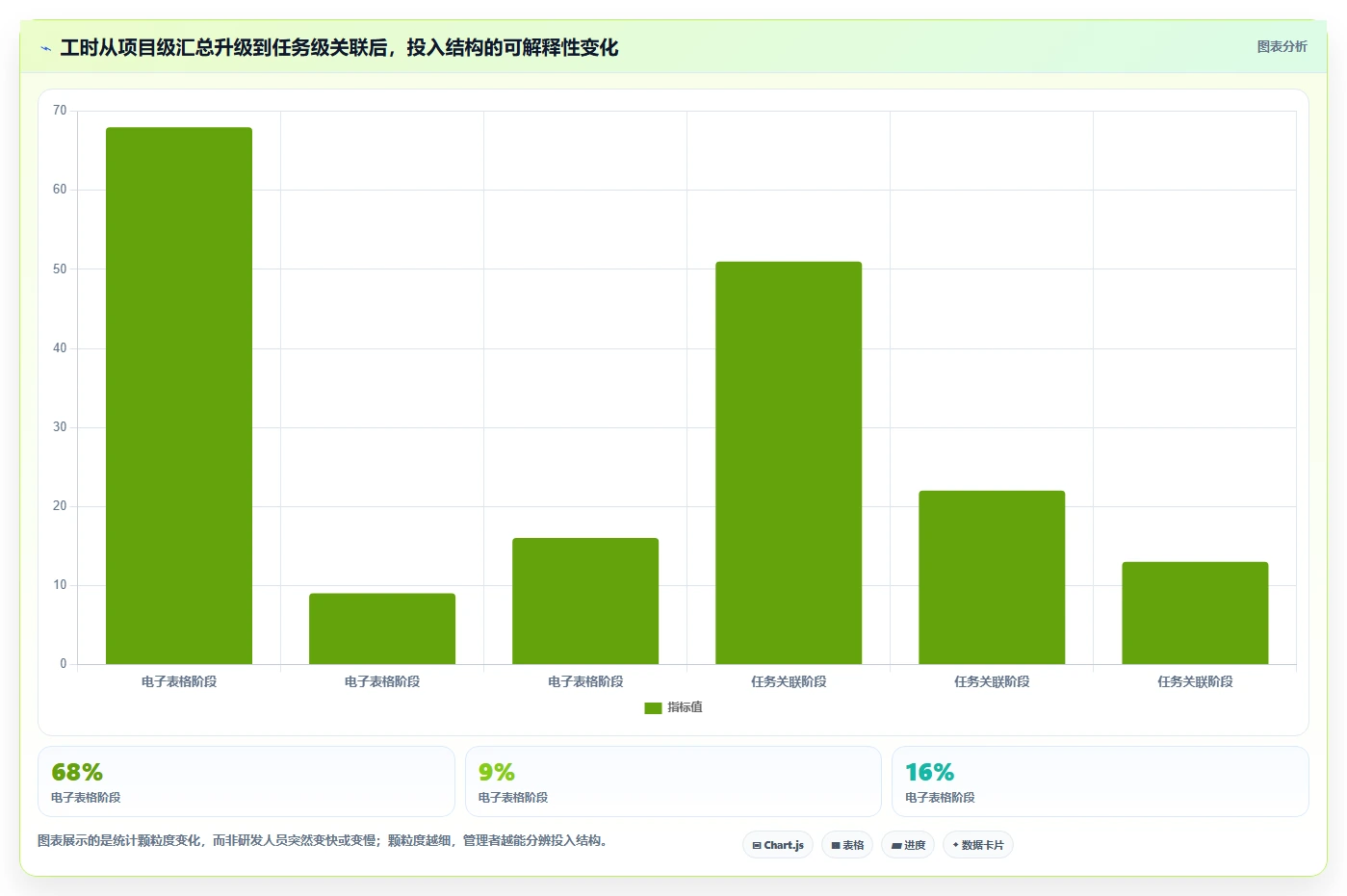Image resolution: width=1347 pixels, height=896 pixels.
Task: Click the 任务关联阶段 axis label under the 51 bar
Action: pos(789,681)
